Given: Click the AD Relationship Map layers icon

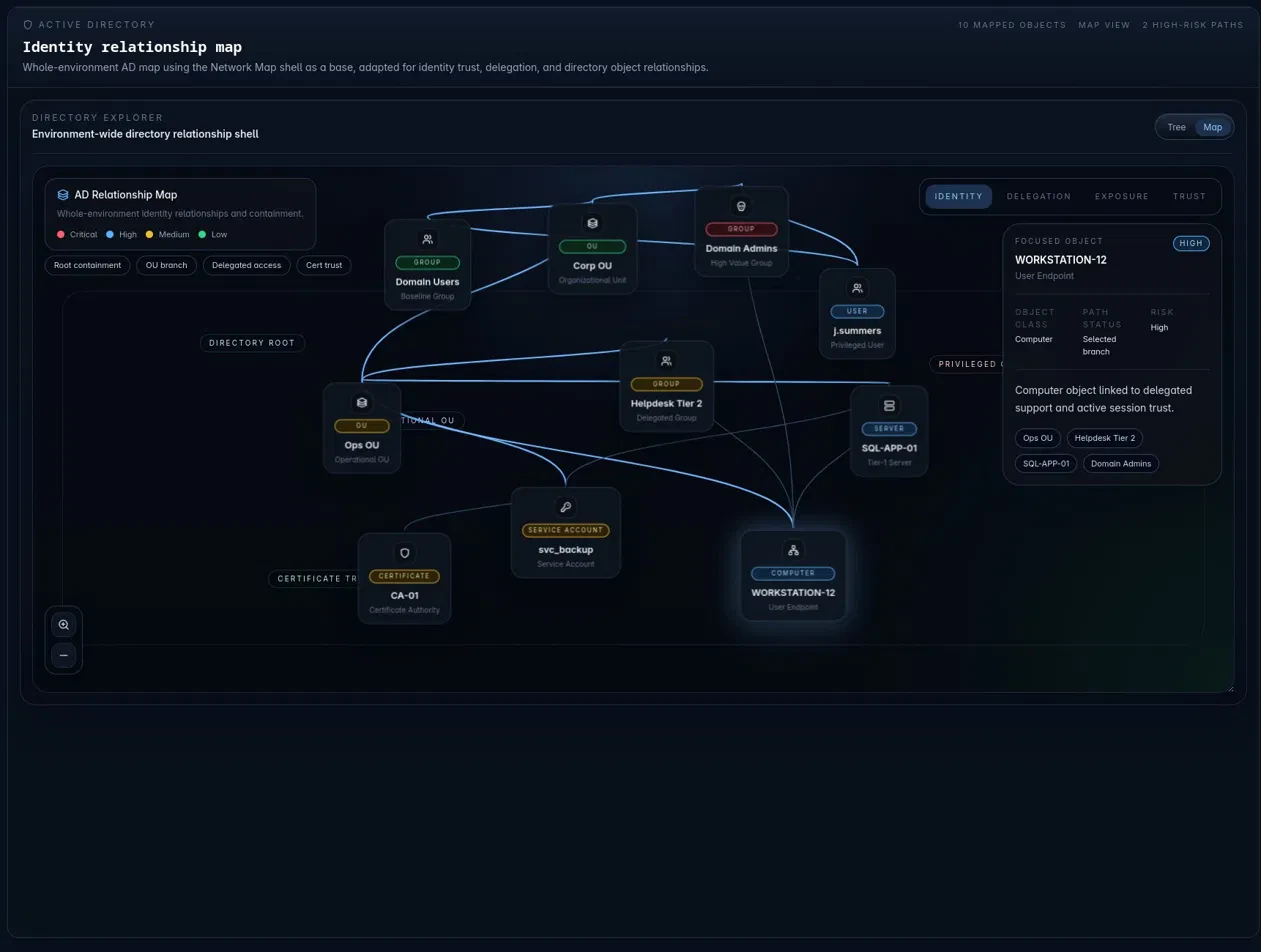Looking at the screenshot, I should click(x=63, y=195).
